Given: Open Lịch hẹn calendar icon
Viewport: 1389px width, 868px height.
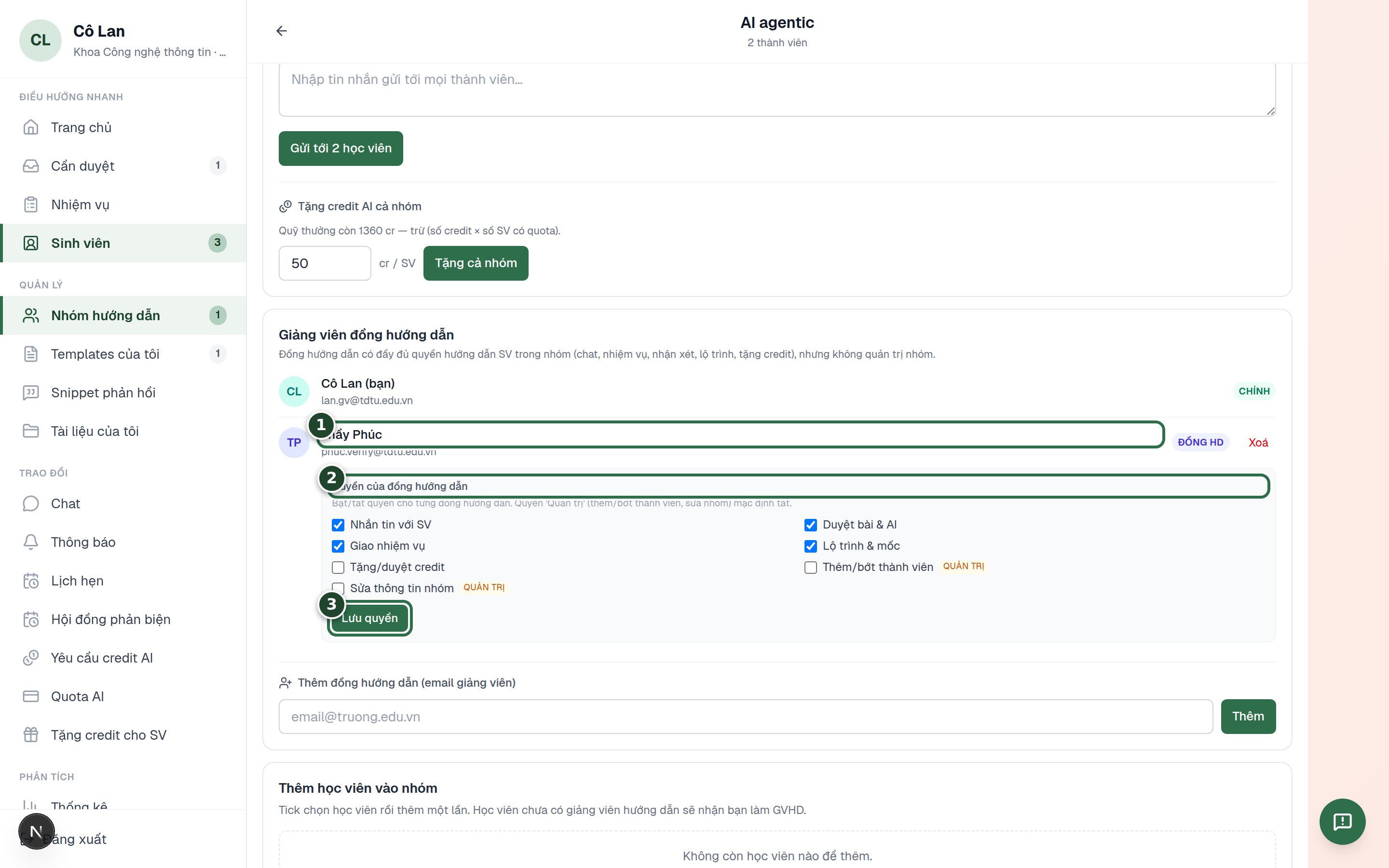Looking at the screenshot, I should coord(31,581).
